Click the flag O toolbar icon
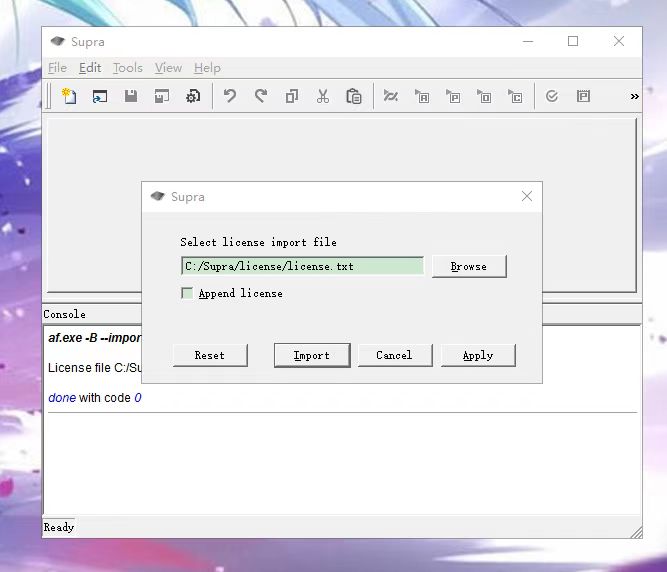667x572 pixels. 484,97
